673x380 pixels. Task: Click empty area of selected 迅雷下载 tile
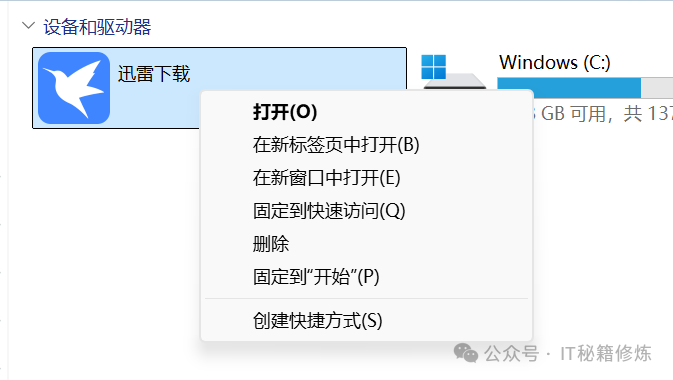tap(300, 69)
